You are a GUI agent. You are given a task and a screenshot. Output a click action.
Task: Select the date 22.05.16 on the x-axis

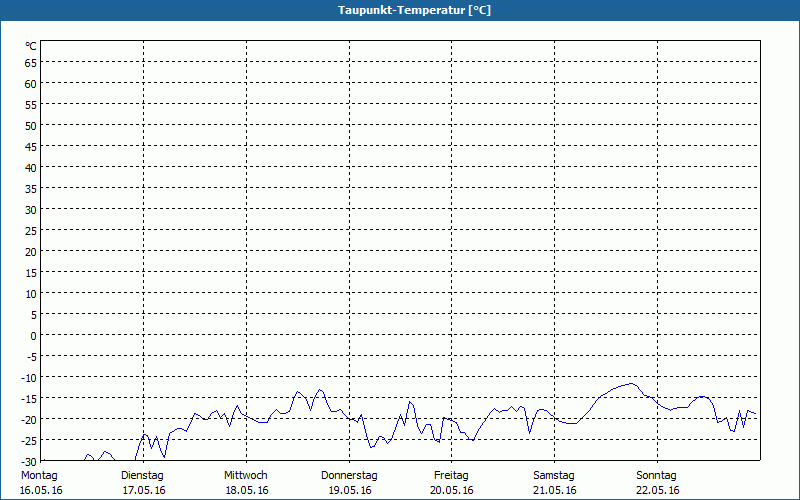pyautogui.click(x=657, y=490)
